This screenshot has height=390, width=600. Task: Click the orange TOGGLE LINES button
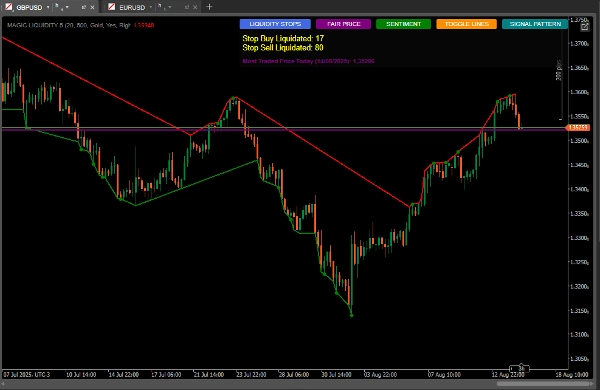tap(466, 24)
